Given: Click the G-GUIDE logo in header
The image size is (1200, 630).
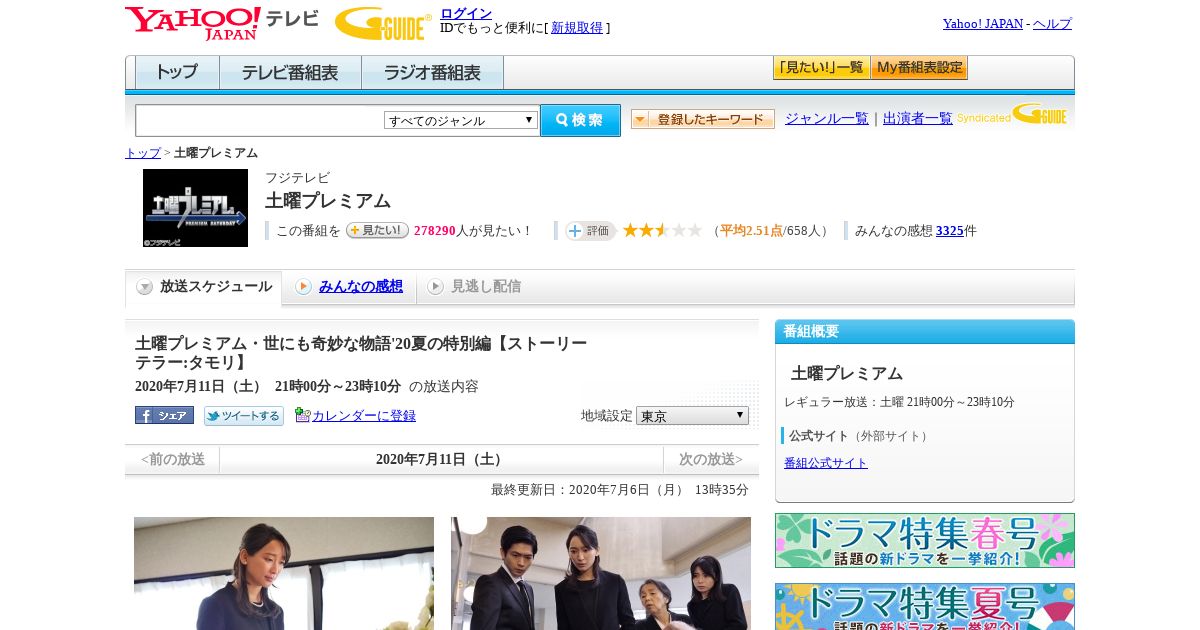Looking at the screenshot, I should click(383, 24).
